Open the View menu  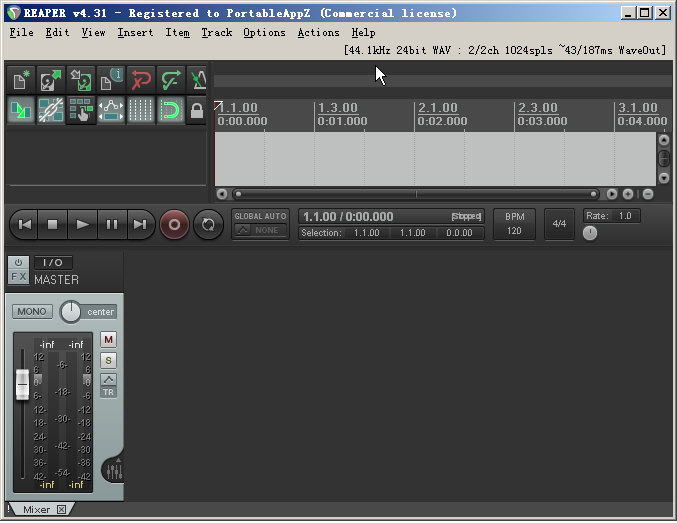[x=93, y=33]
